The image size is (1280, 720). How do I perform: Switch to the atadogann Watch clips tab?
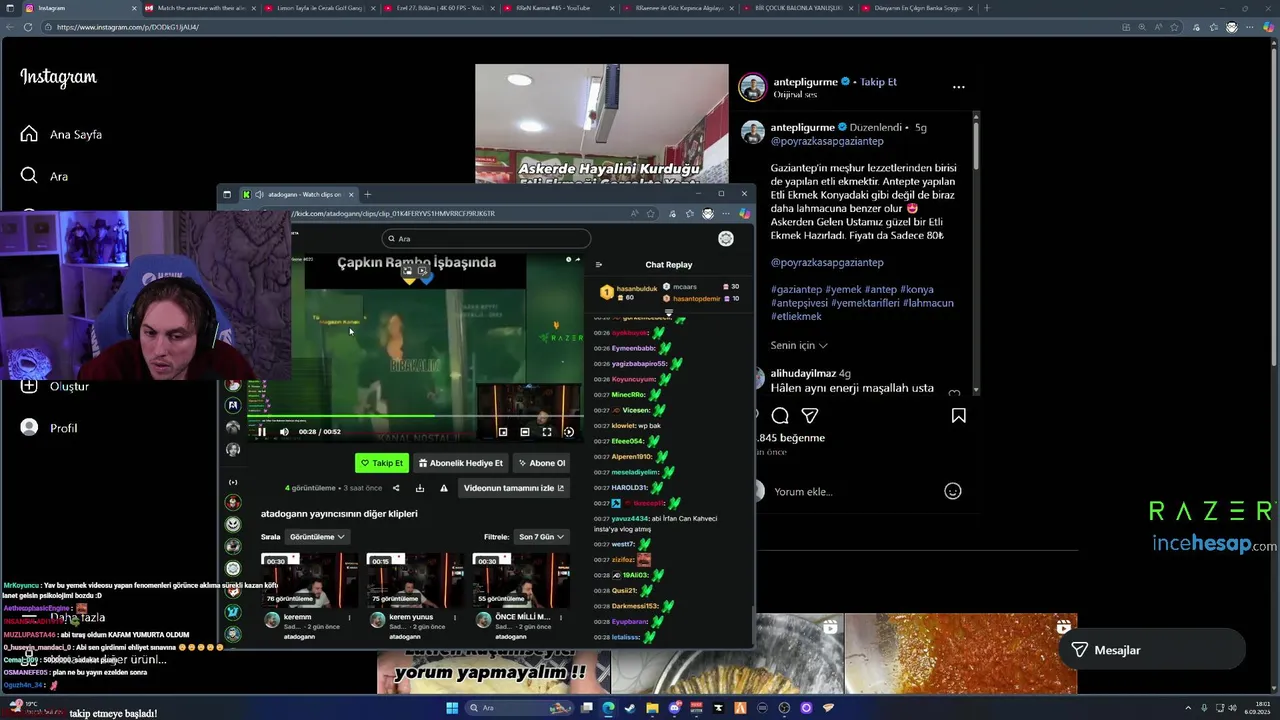(x=297, y=194)
